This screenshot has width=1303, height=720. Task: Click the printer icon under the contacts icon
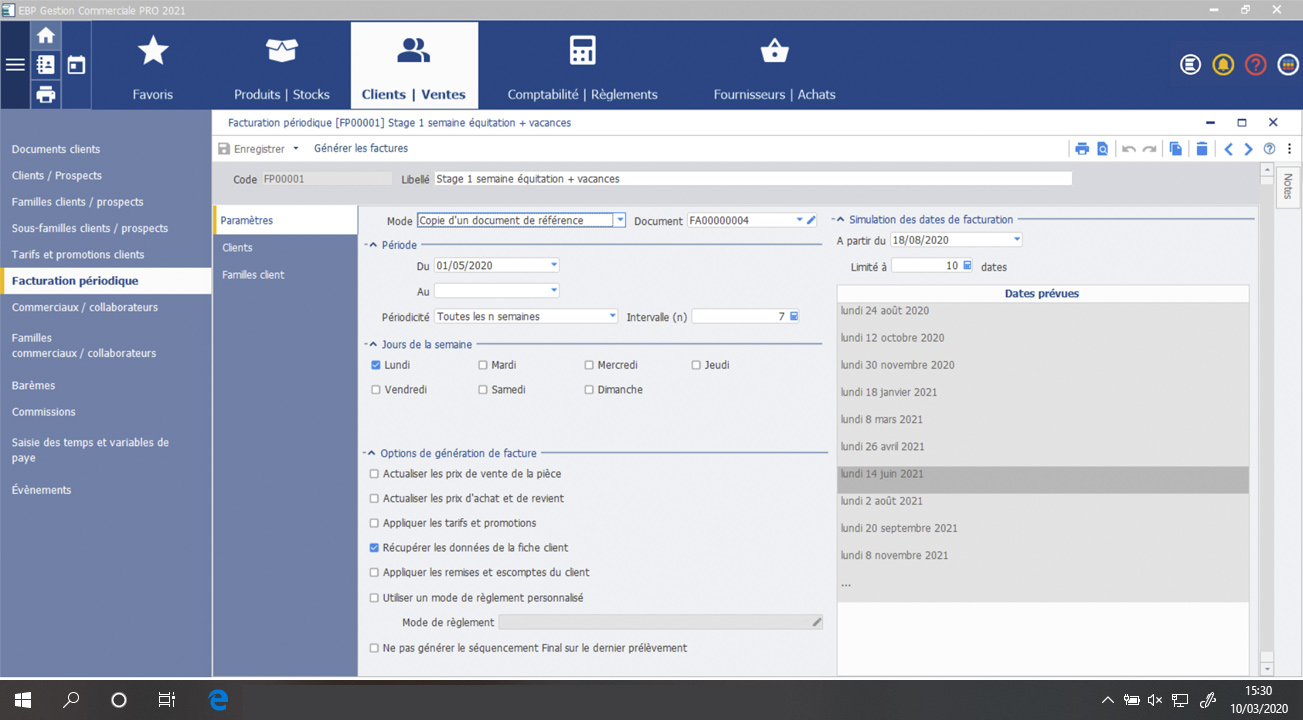pos(45,94)
